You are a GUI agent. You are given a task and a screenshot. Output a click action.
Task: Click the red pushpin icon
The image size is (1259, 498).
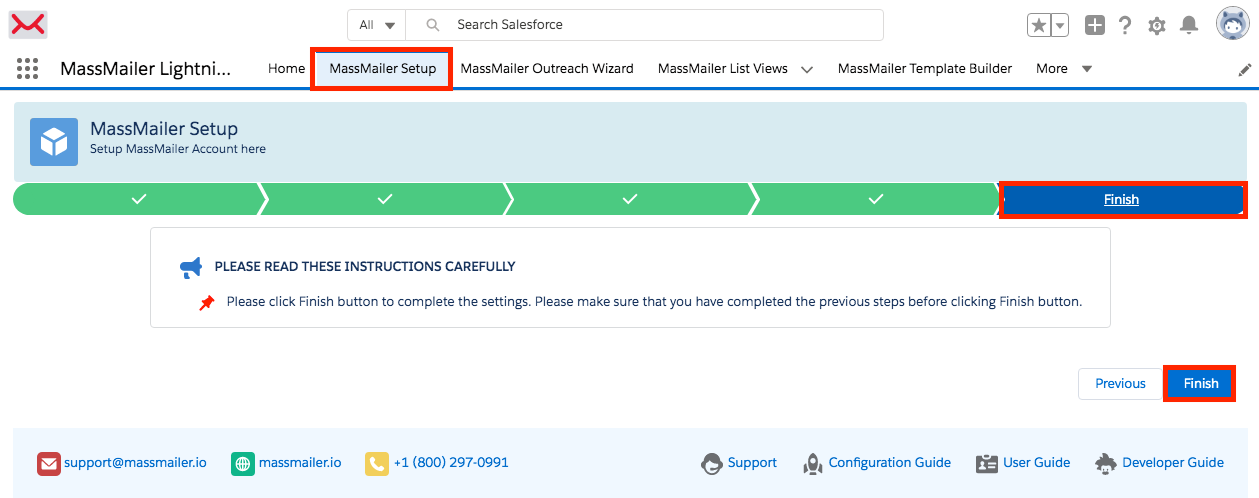[207, 302]
